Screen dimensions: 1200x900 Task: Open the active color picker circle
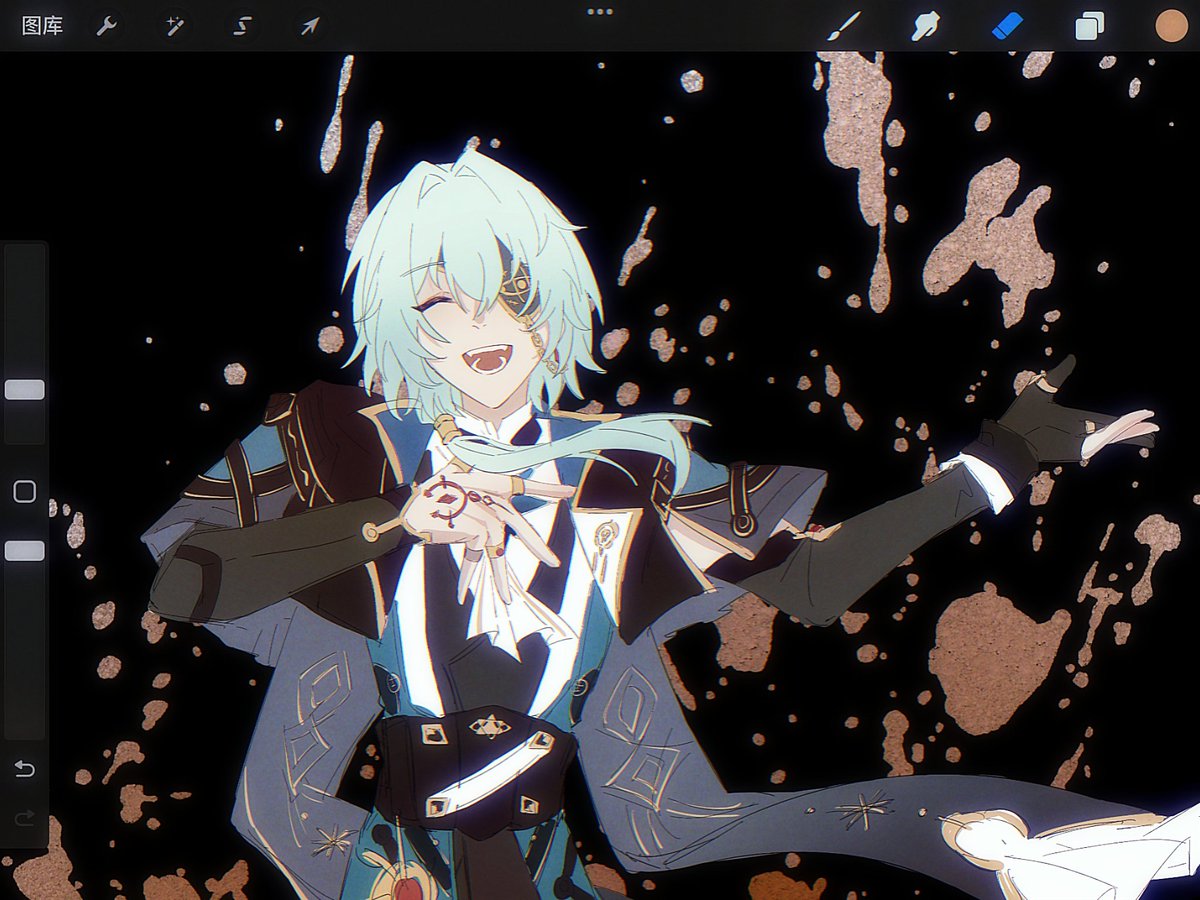click(1171, 26)
